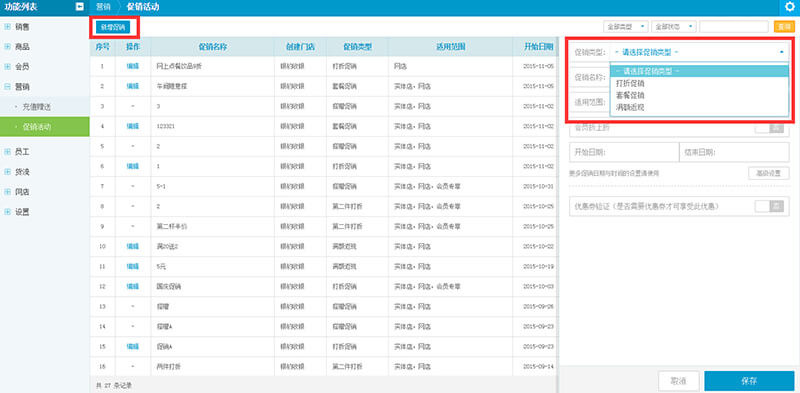Choose 满额返现 from the dropdown list
The image size is (800, 393).
coord(699,108)
